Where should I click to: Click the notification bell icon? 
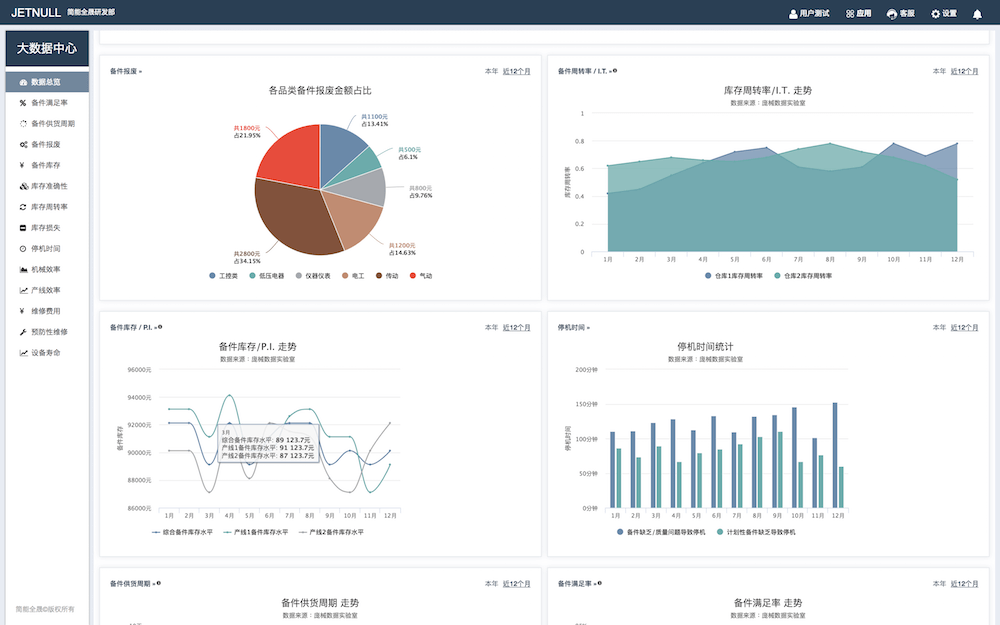tap(977, 14)
